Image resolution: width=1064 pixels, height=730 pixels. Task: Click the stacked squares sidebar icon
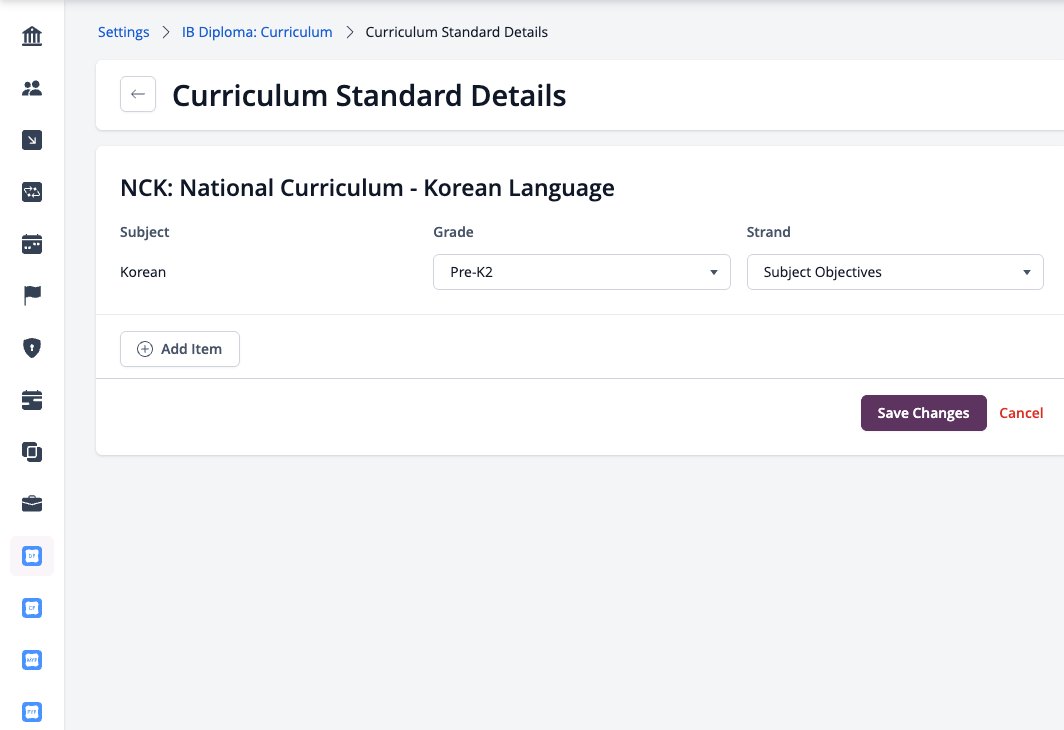(32, 452)
